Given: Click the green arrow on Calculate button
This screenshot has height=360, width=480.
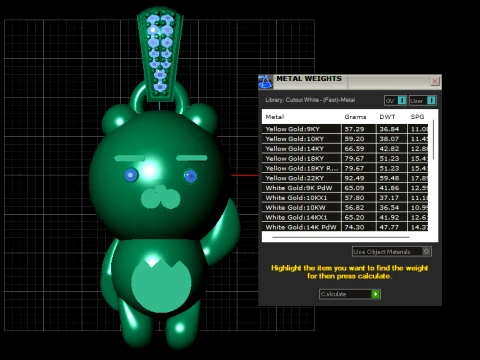Looking at the screenshot, I should tap(376, 294).
